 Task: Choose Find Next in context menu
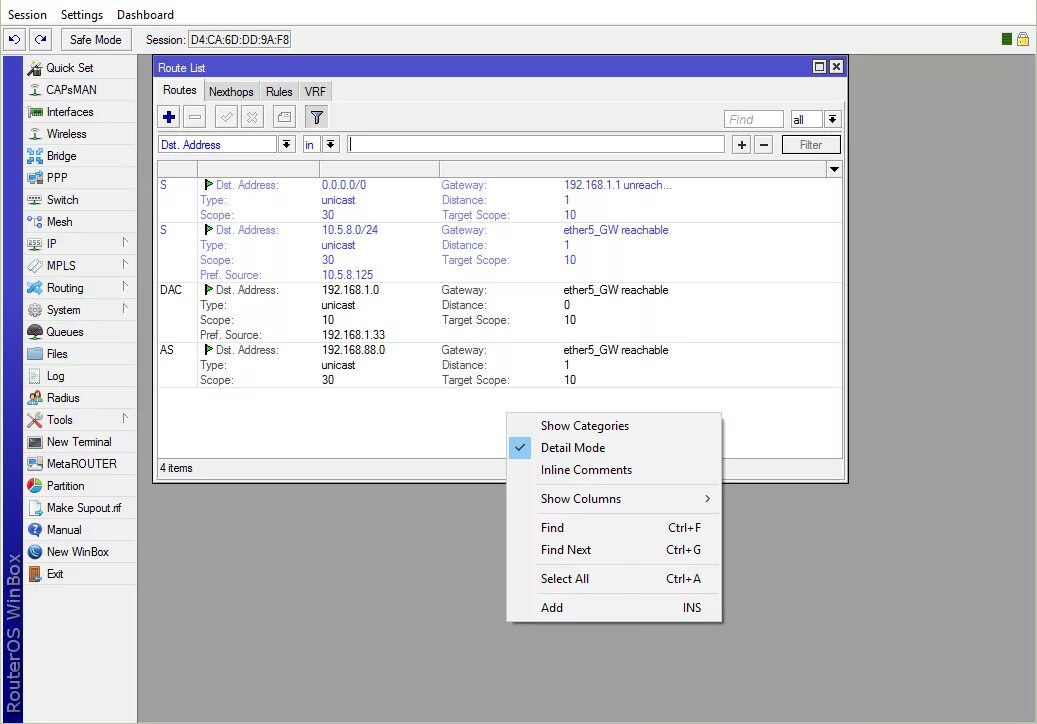click(614, 549)
